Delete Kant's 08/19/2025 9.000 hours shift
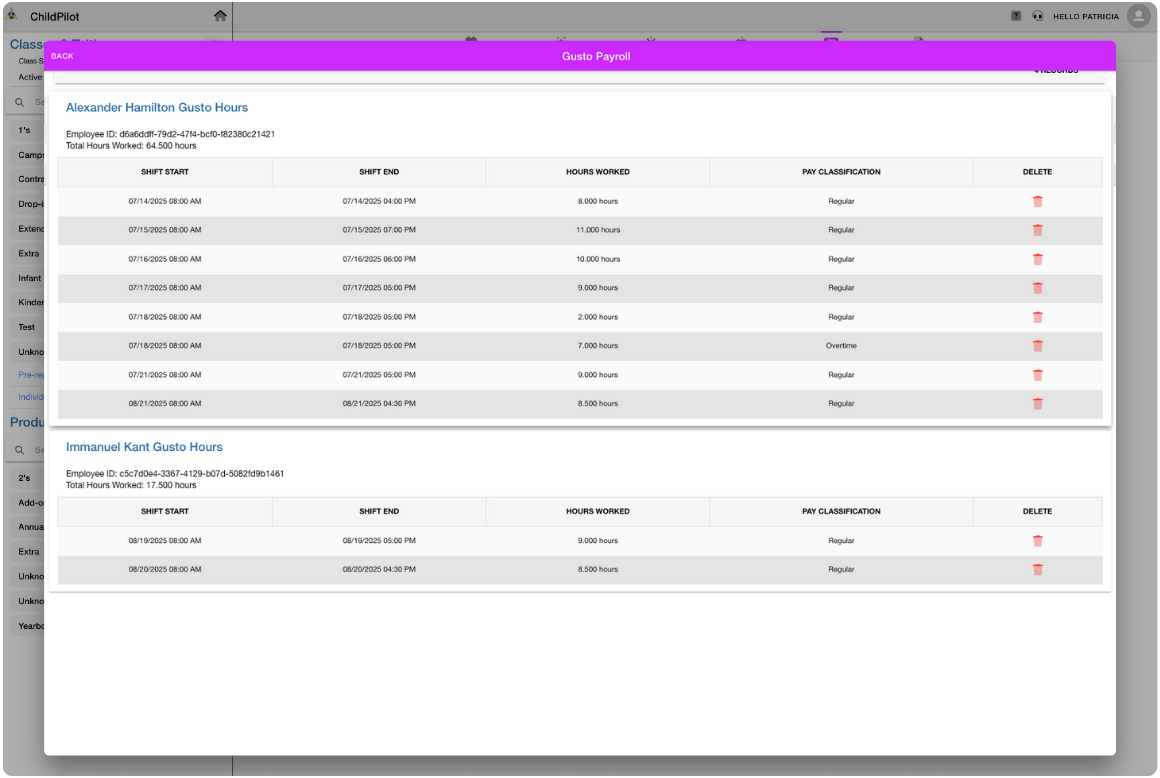Viewport: 1160px width, 778px height. [1037, 541]
